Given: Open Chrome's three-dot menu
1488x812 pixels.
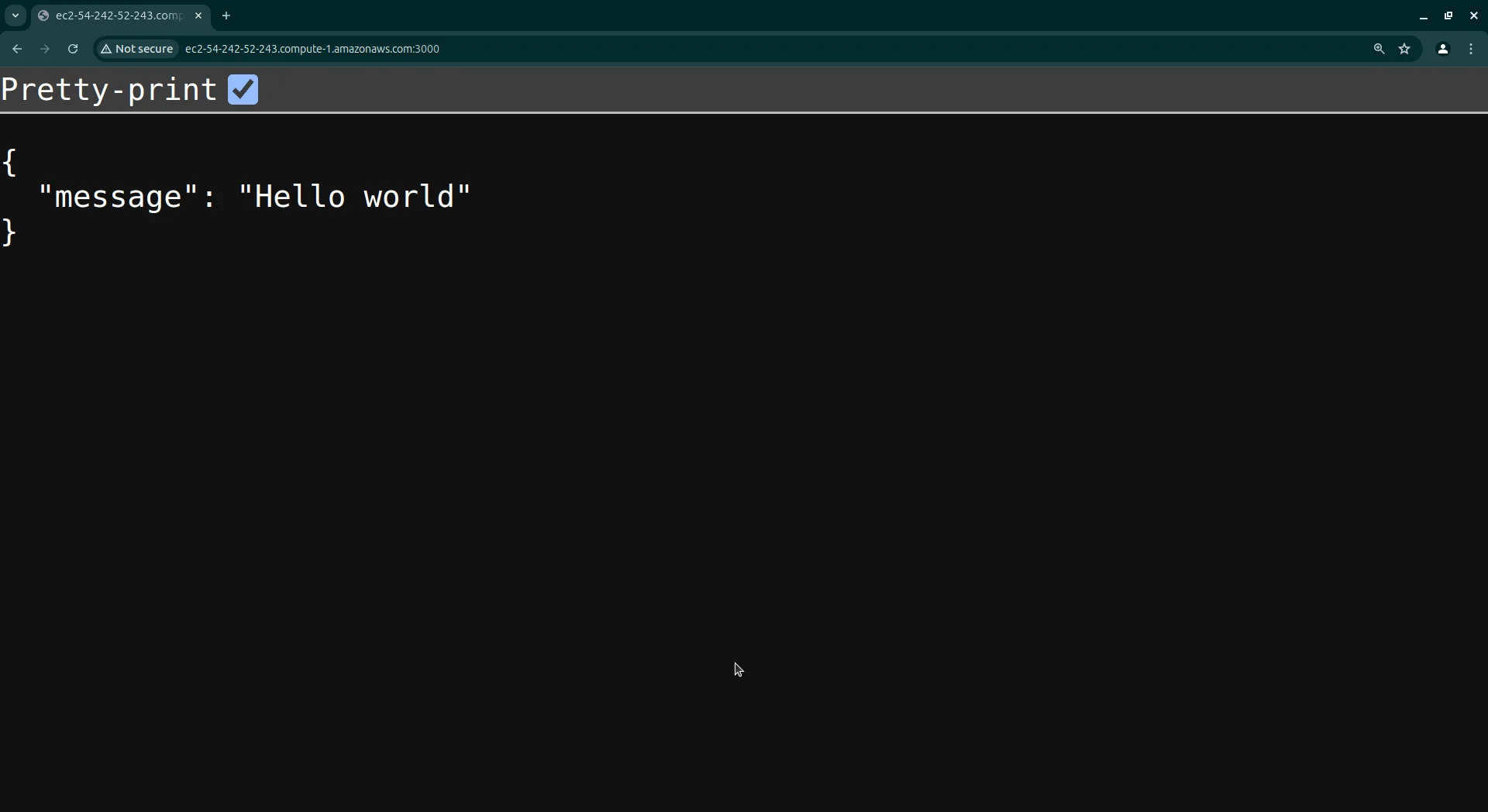Looking at the screenshot, I should tap(1471, 49).
